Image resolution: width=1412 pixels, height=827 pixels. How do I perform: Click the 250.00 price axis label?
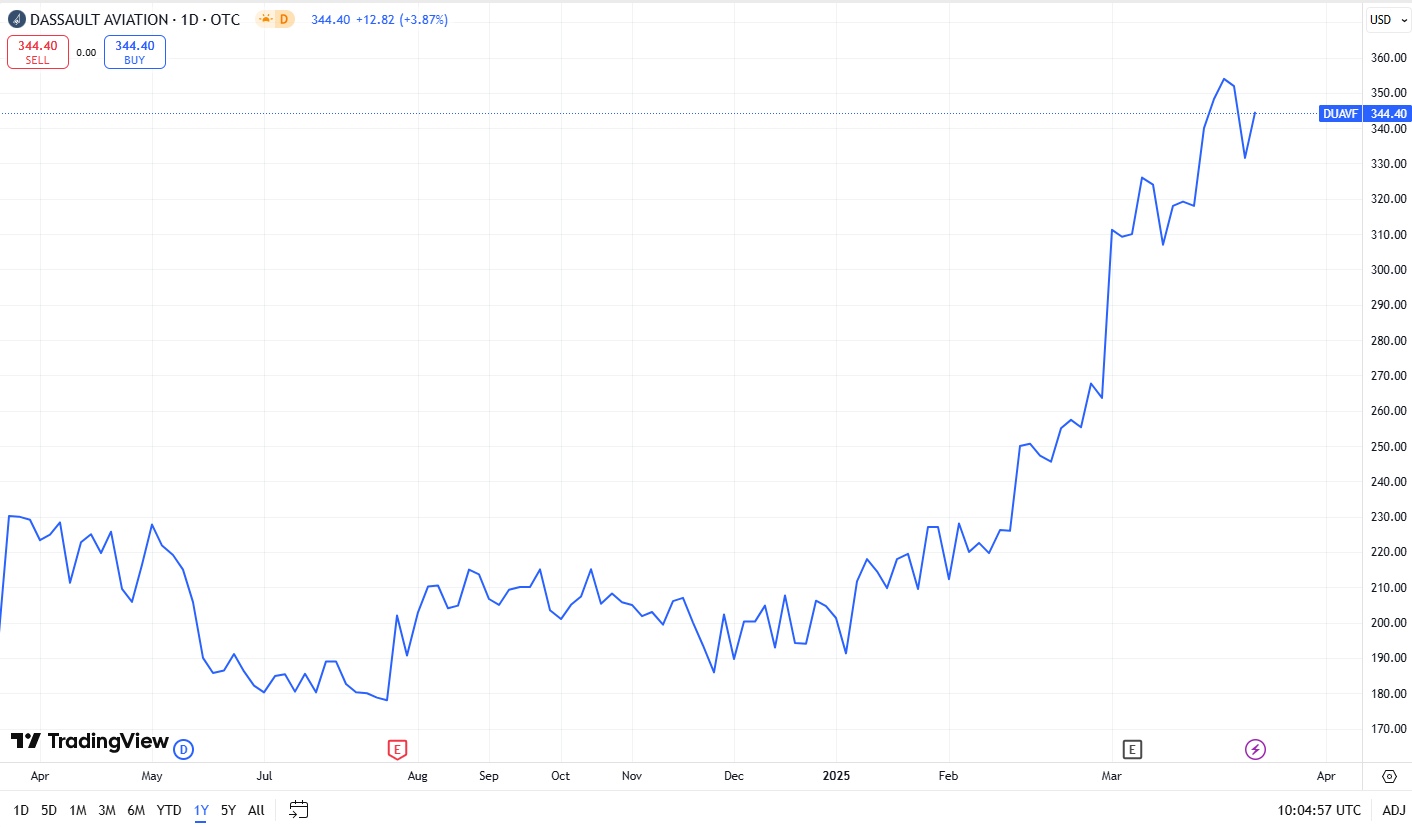pyautogui.click(x=1389, y=447)
